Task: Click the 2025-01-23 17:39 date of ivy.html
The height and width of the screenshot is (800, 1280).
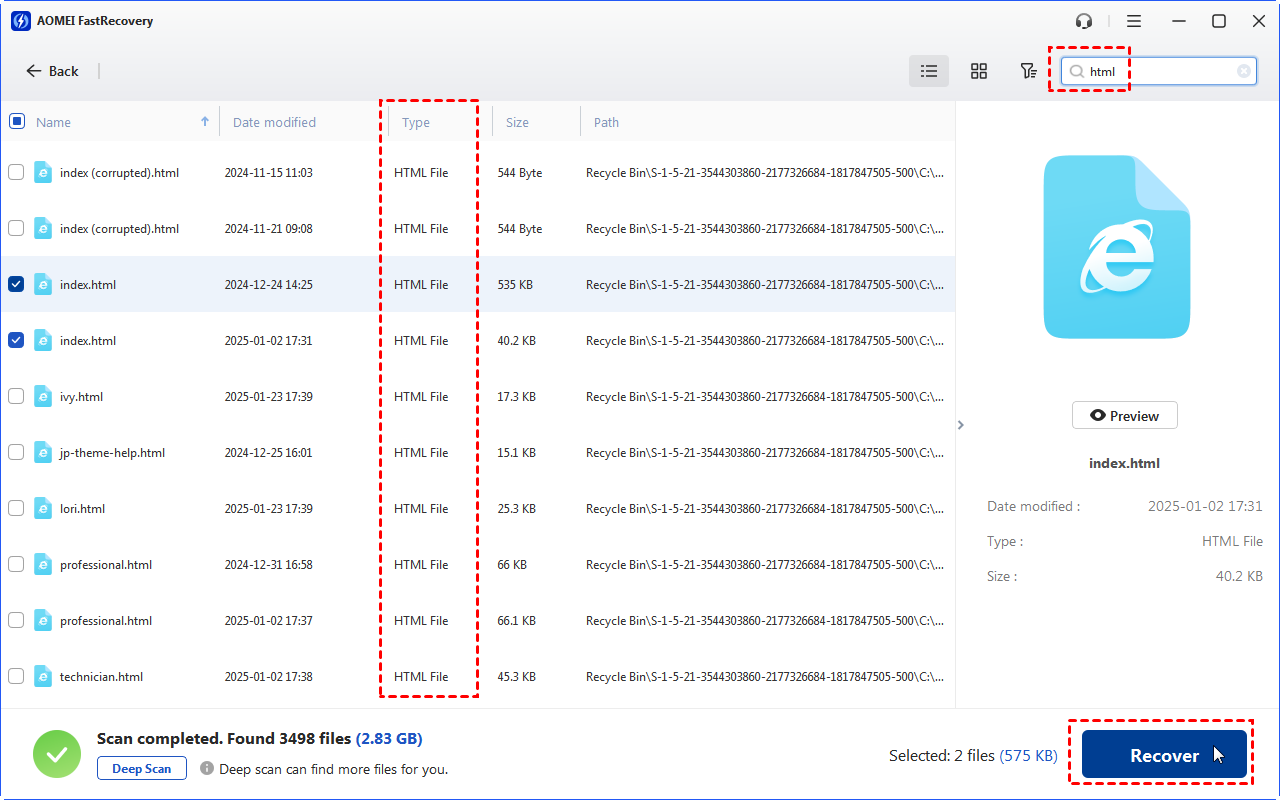Action: 268,397
